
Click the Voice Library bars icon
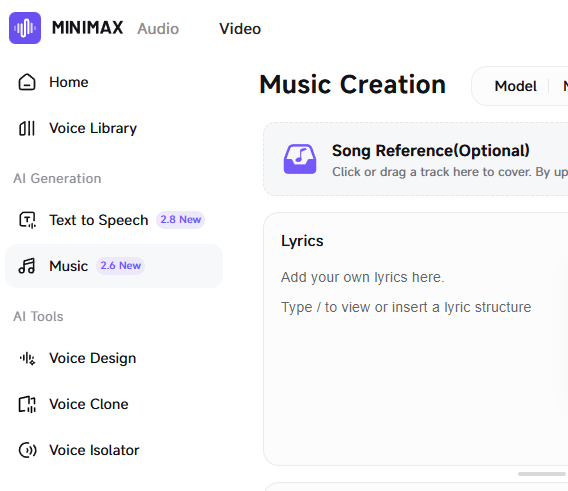click(x=27, y=128)
